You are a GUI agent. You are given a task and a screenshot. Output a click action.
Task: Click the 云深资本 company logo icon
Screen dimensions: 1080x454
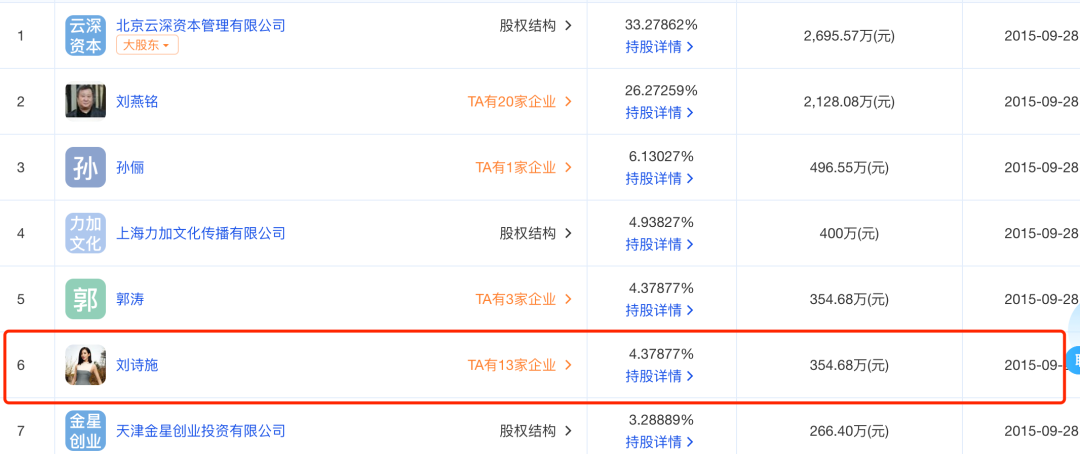85,35
